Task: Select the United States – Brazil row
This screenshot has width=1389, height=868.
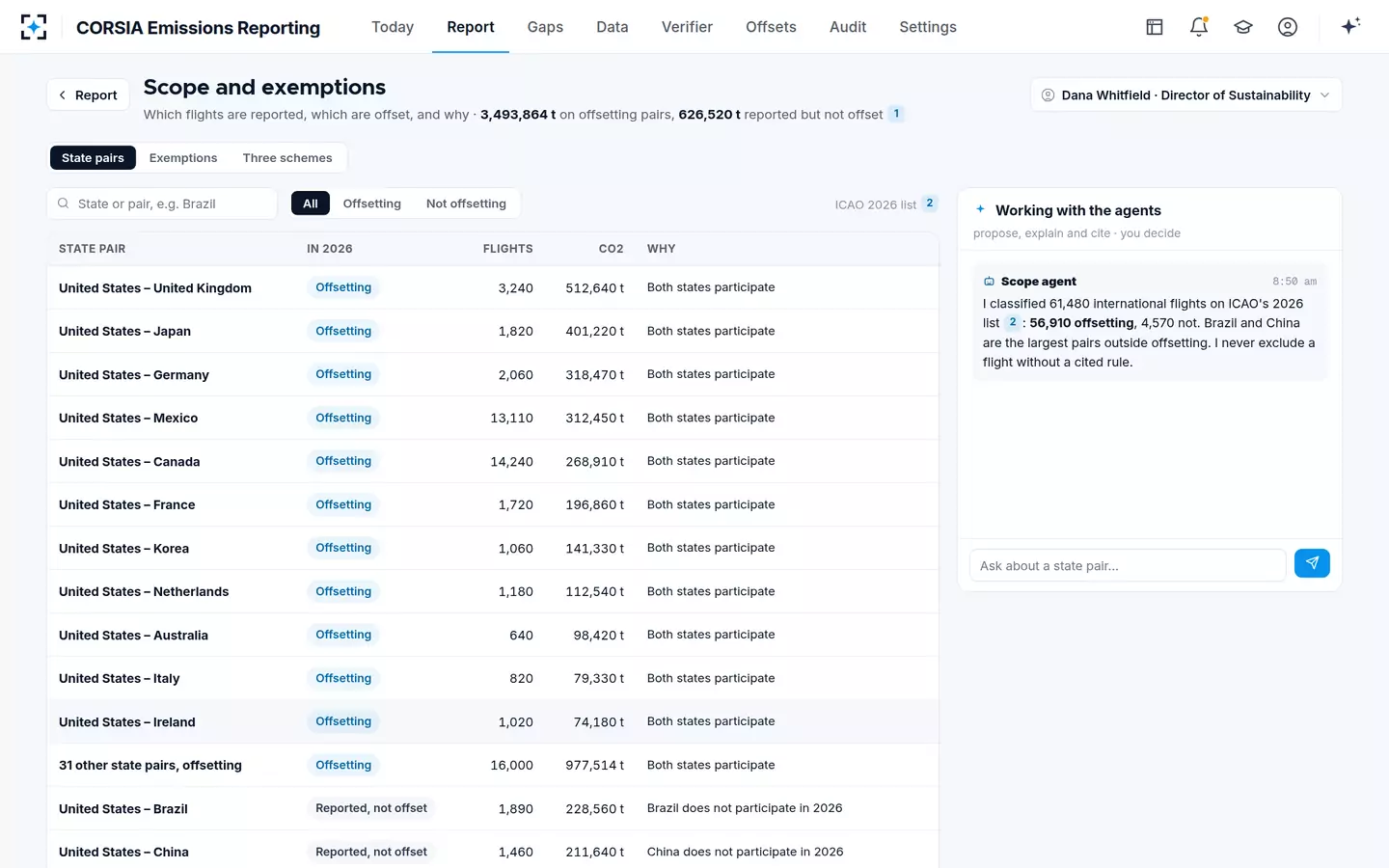Action: click(493, 808)
